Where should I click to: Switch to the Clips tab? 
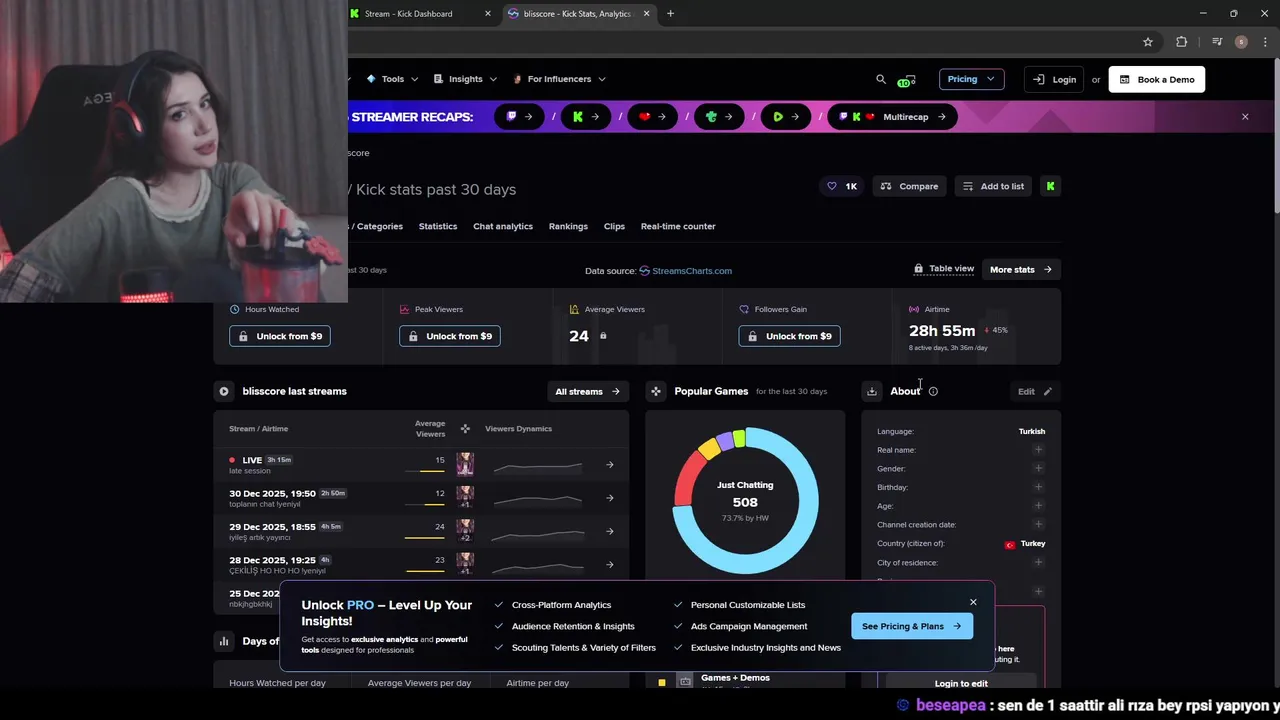click(x=614, y=226)
